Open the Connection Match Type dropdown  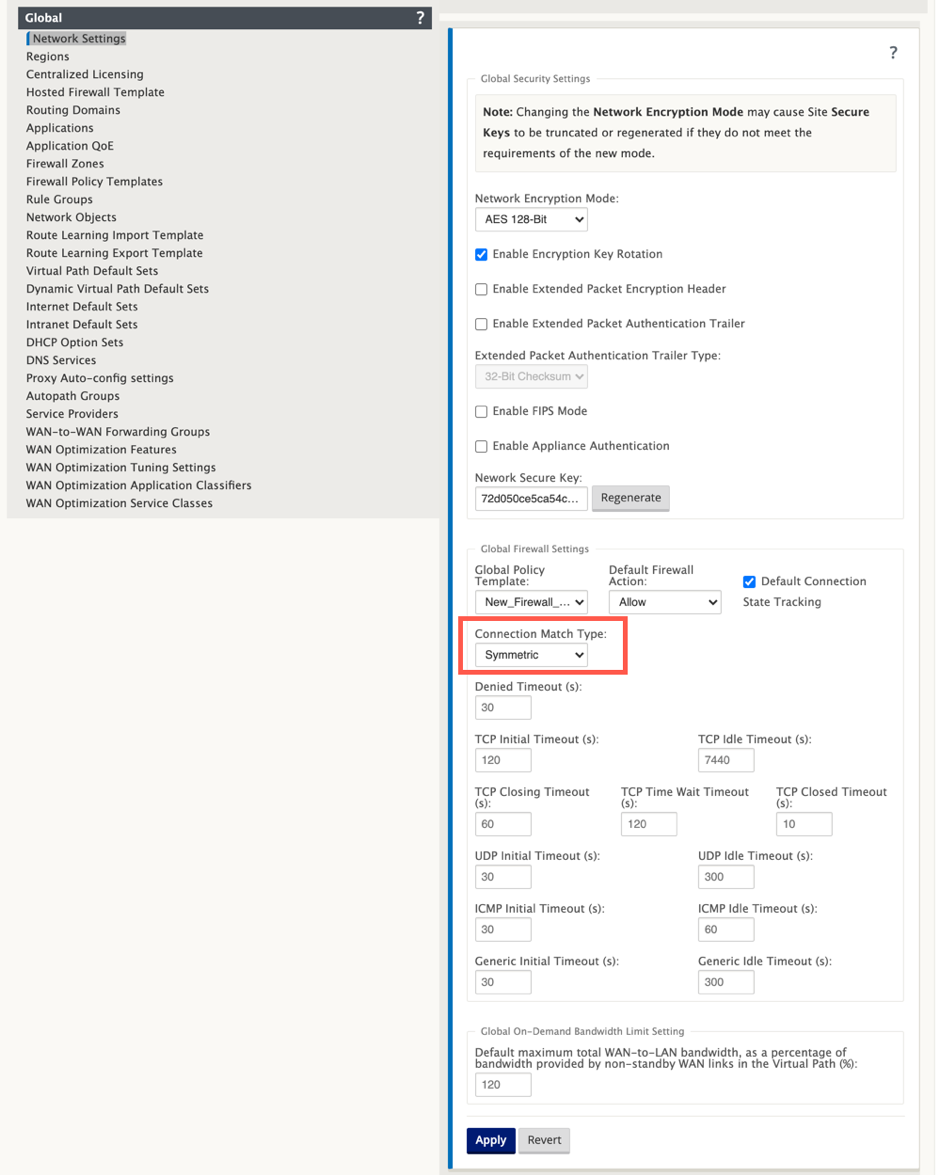tap(531, 655)
